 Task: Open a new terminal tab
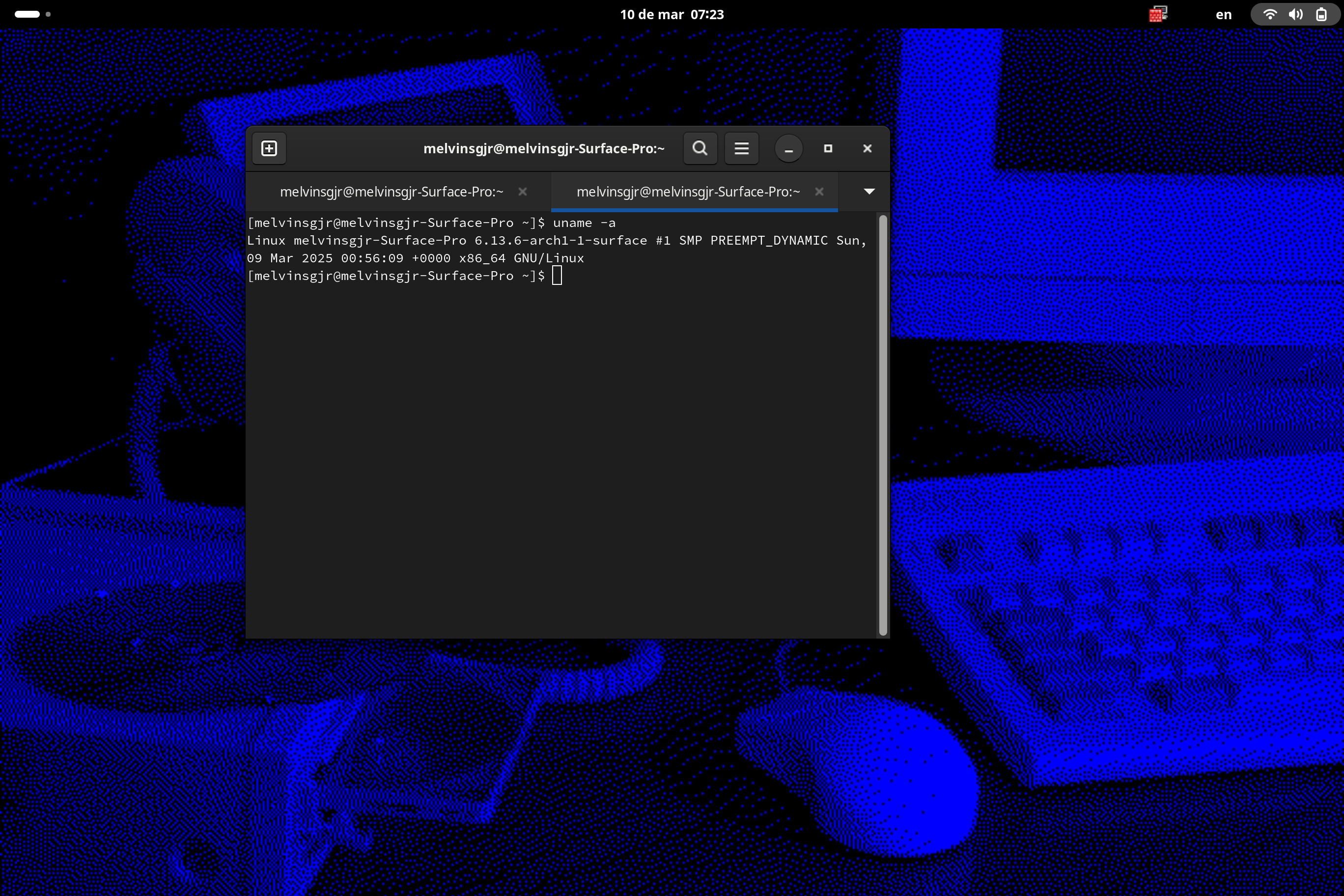tap(269, 148)
